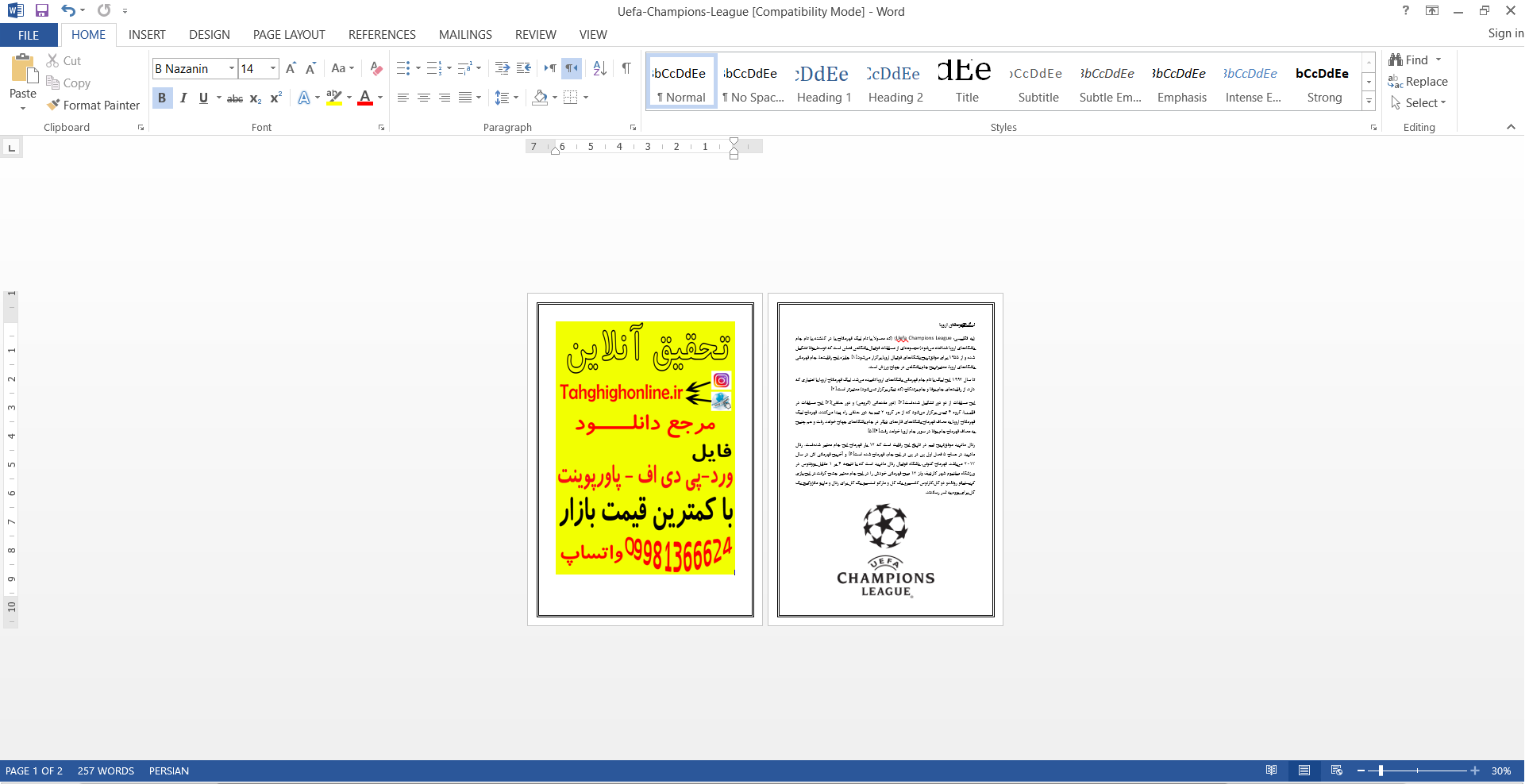Decrease font size with Shrink Font
Screen dimensions: 1529x784
click(310, 69)
